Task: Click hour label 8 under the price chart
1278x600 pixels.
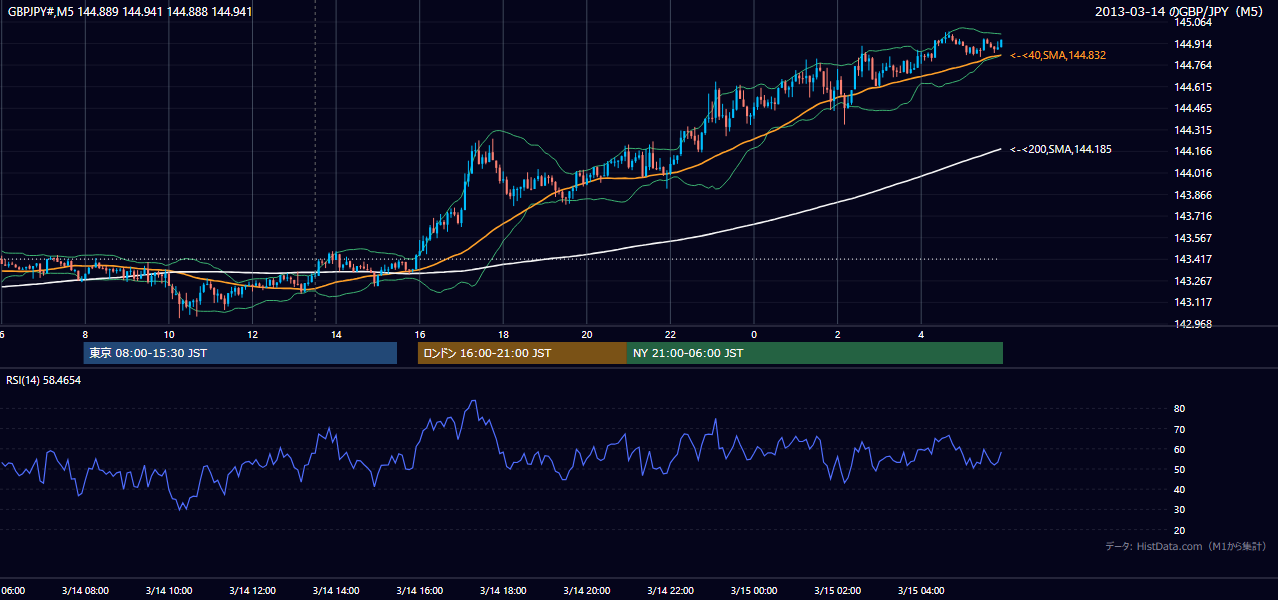Action: [85, 334]
